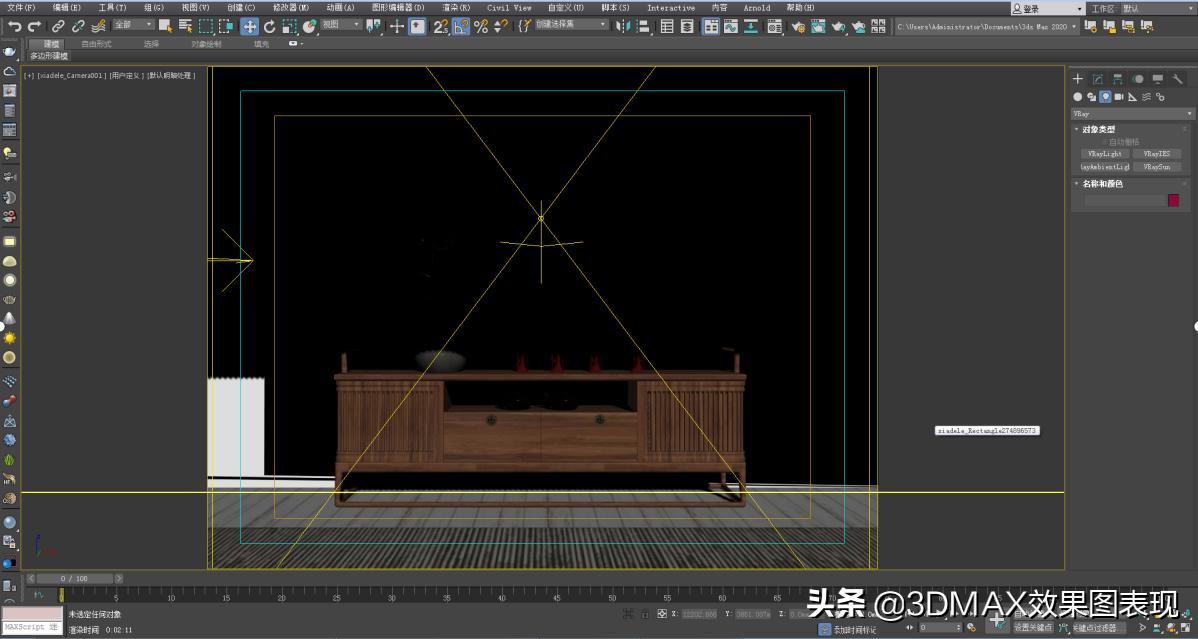Activate the Select and Rotate tool
1198x639 pixels.
pos(271,26)
